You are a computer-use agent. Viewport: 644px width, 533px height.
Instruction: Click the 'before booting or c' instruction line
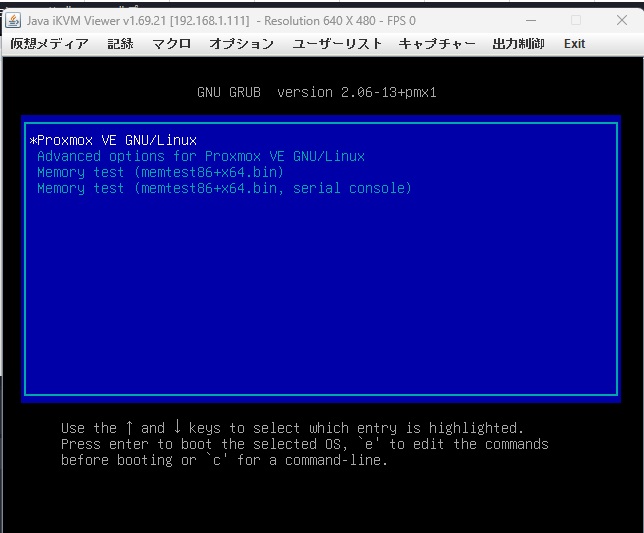[224, 460]
